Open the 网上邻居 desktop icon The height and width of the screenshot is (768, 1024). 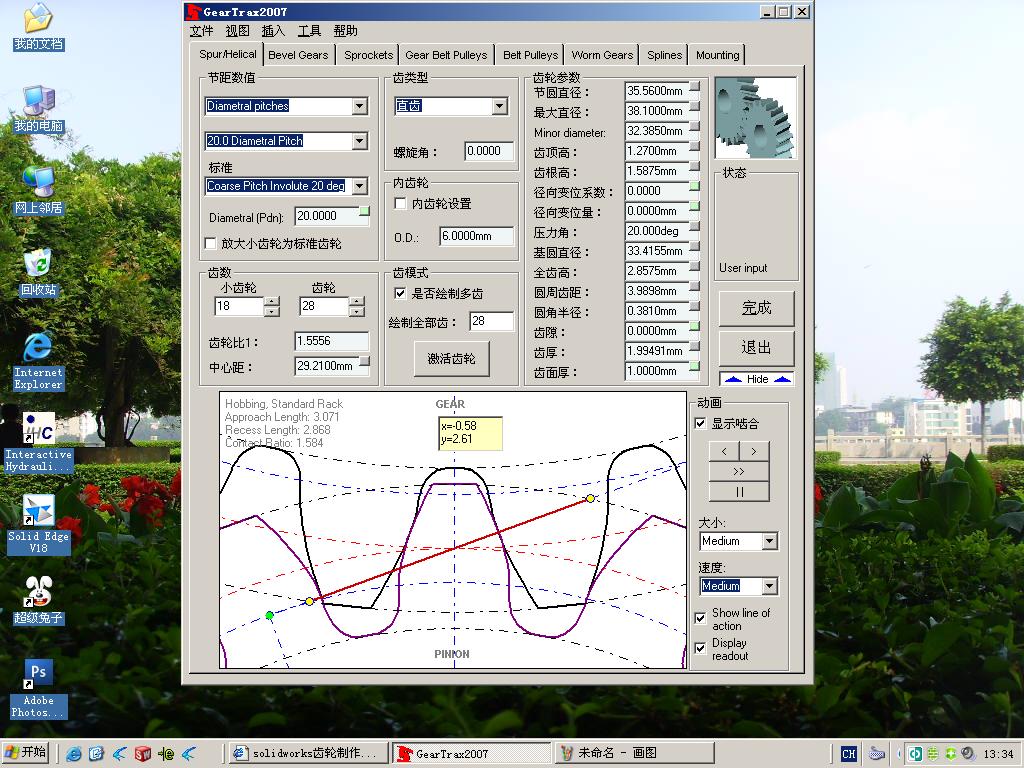coord(39,190)
